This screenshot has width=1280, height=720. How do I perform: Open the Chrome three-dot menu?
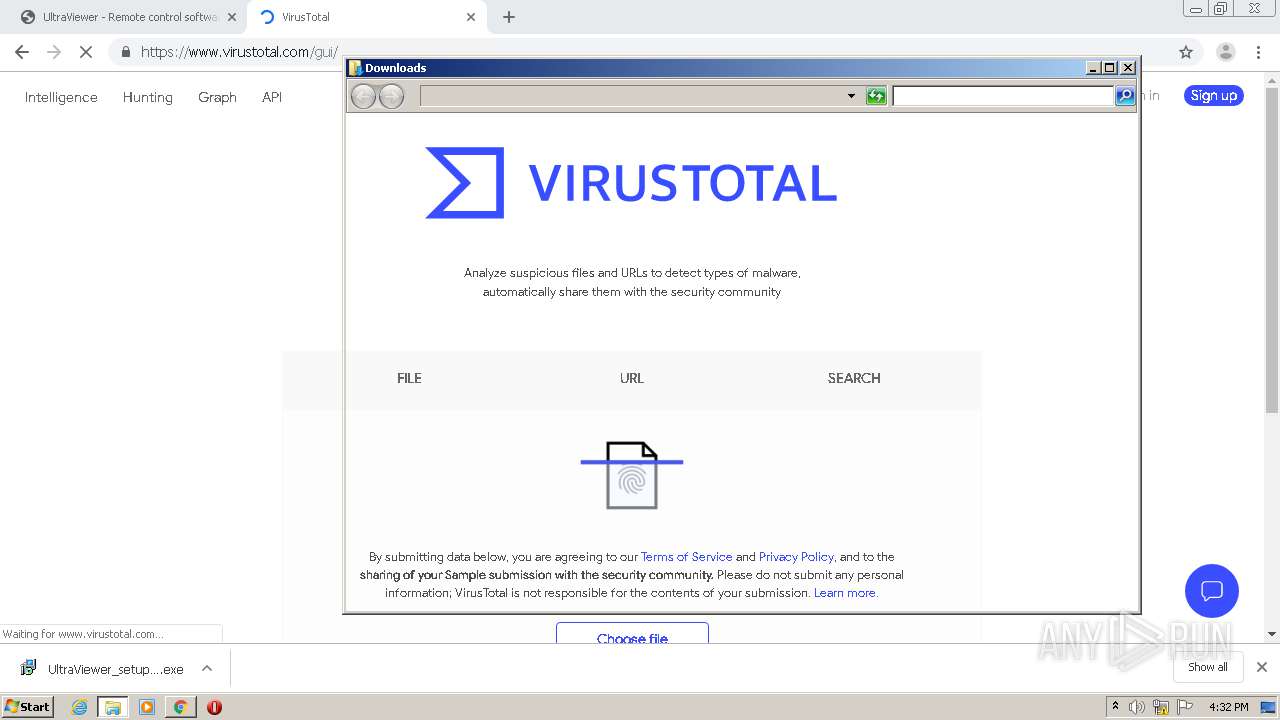click(1259, 52)
